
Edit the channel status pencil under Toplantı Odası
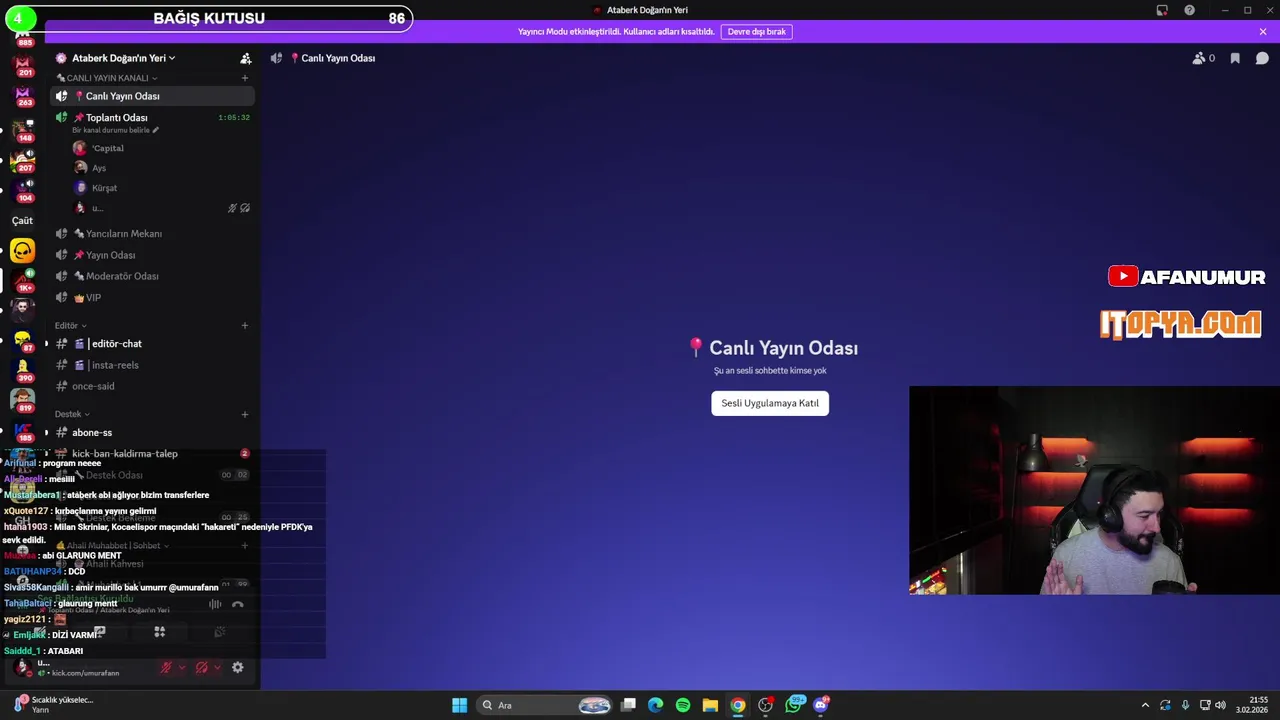[155, 130]
